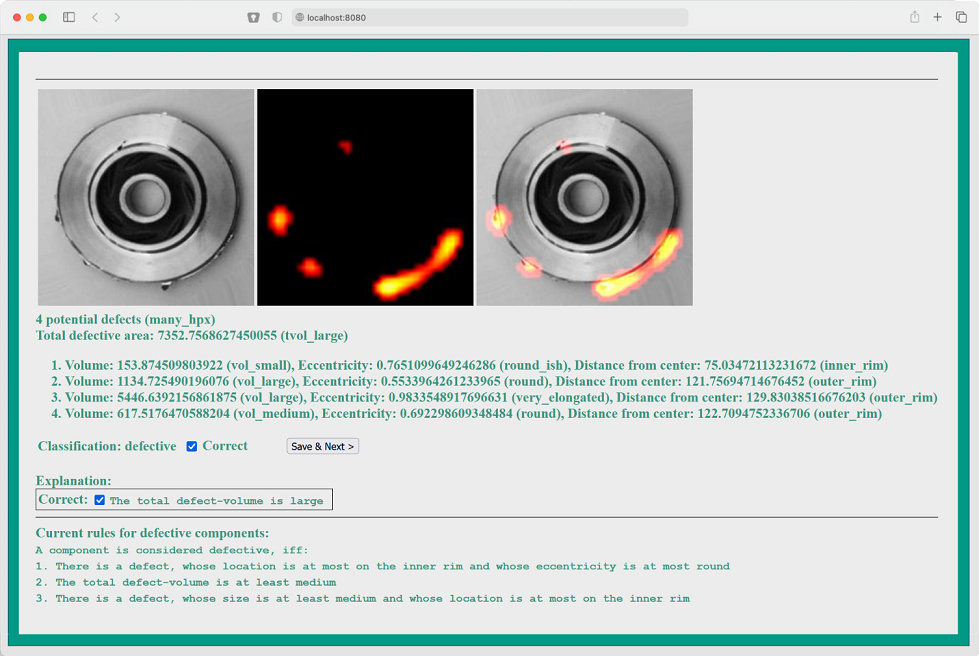
Task: Click the localhost:8080 address bar
Action: (490, 17)
